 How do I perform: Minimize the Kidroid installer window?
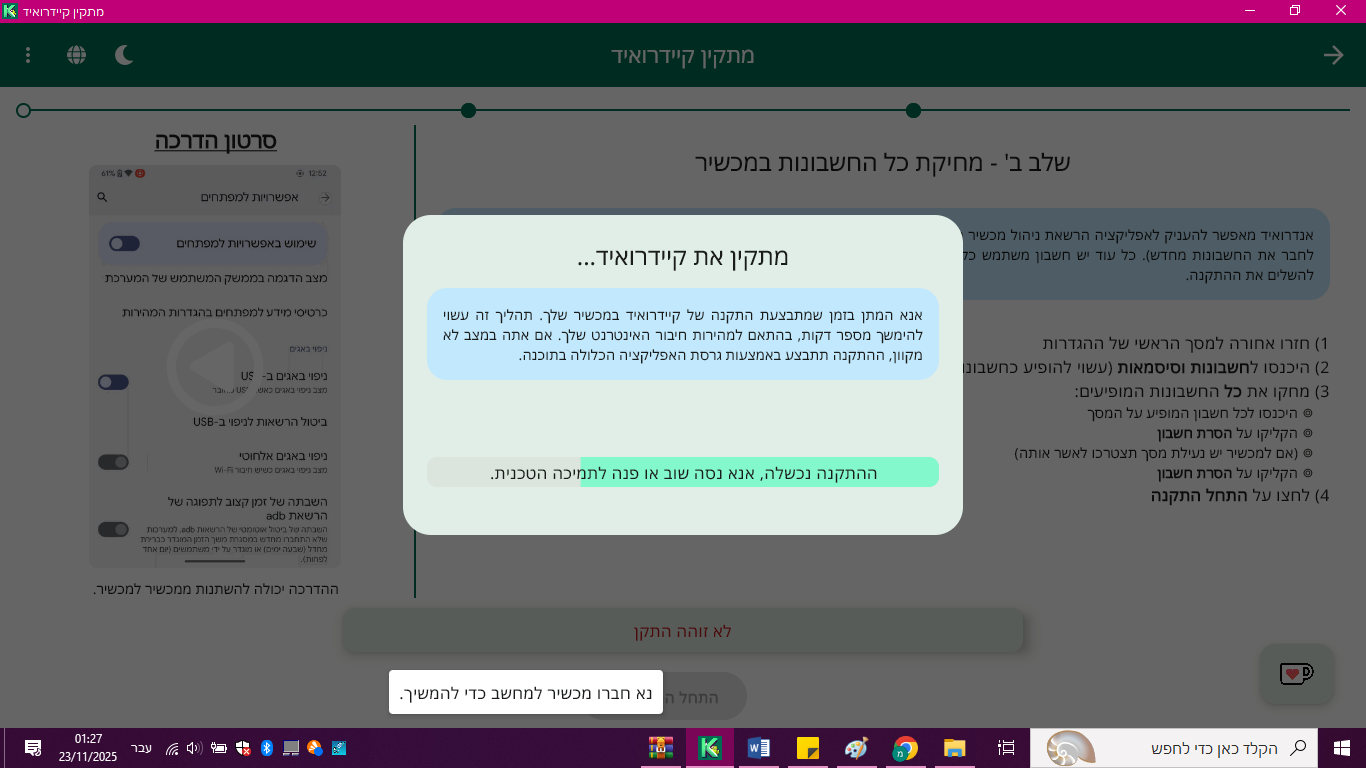click(1250, 11)
